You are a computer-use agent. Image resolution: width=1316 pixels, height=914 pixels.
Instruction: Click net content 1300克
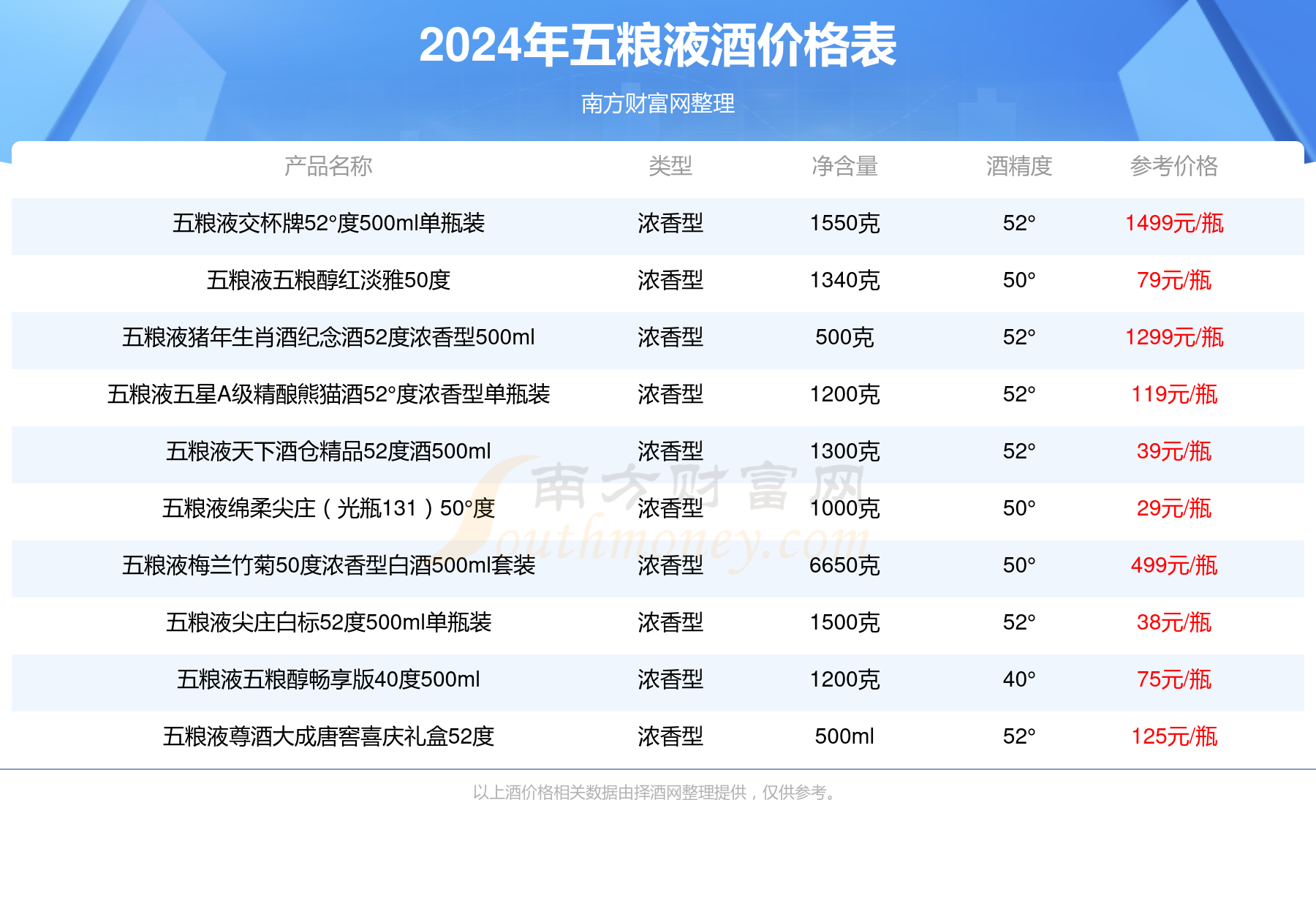point(844,451)
